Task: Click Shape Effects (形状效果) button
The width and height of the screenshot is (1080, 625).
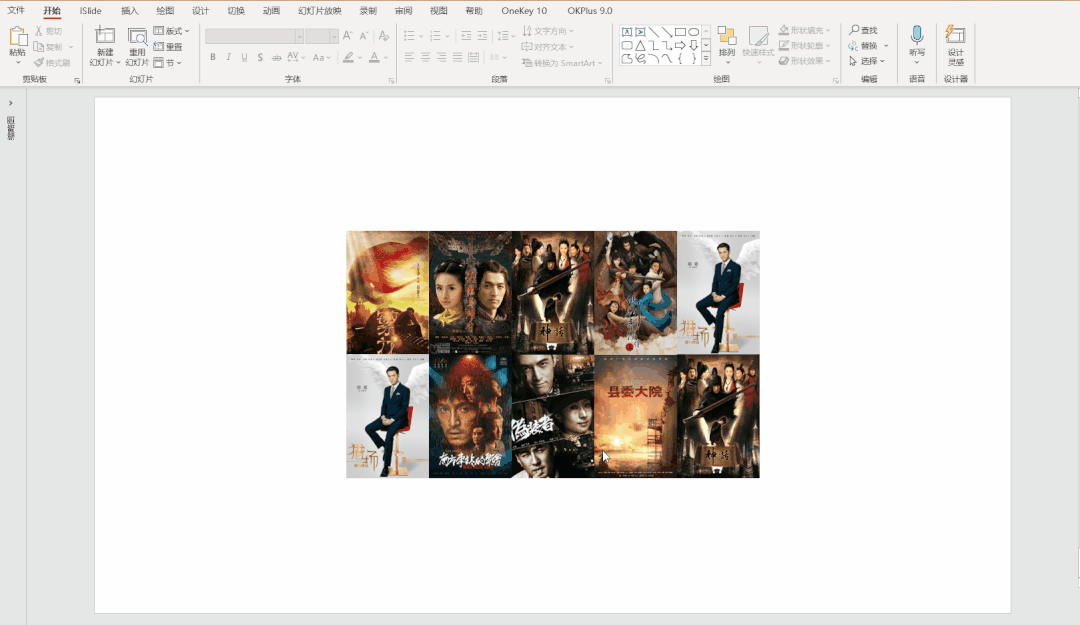Action: (x=804, y=61)
